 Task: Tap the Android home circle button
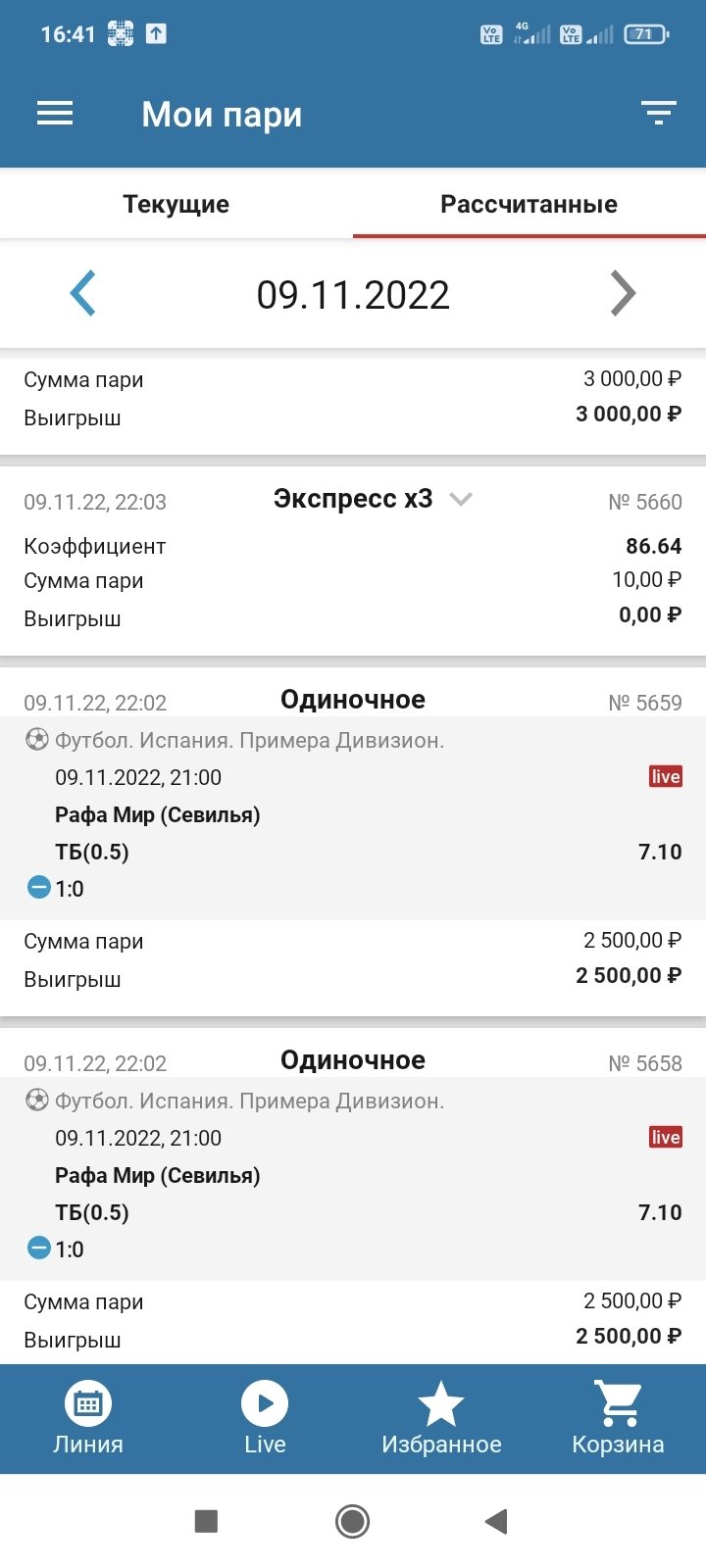pos(352,1521)
